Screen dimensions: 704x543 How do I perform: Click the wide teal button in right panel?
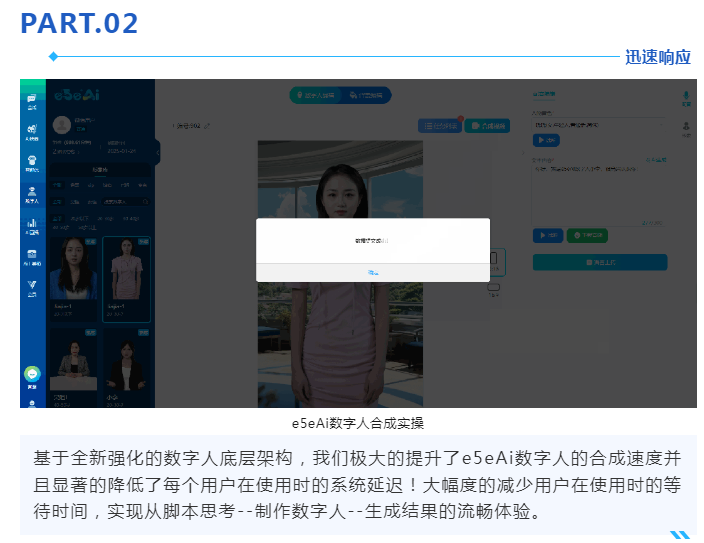600,262
